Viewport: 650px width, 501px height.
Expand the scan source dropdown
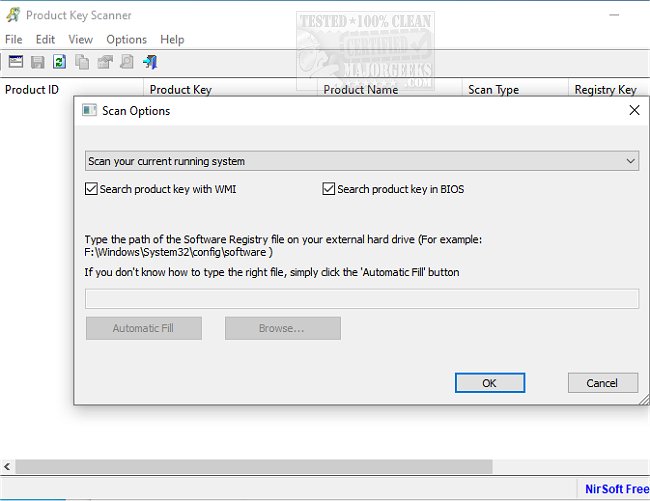point(630,161)
